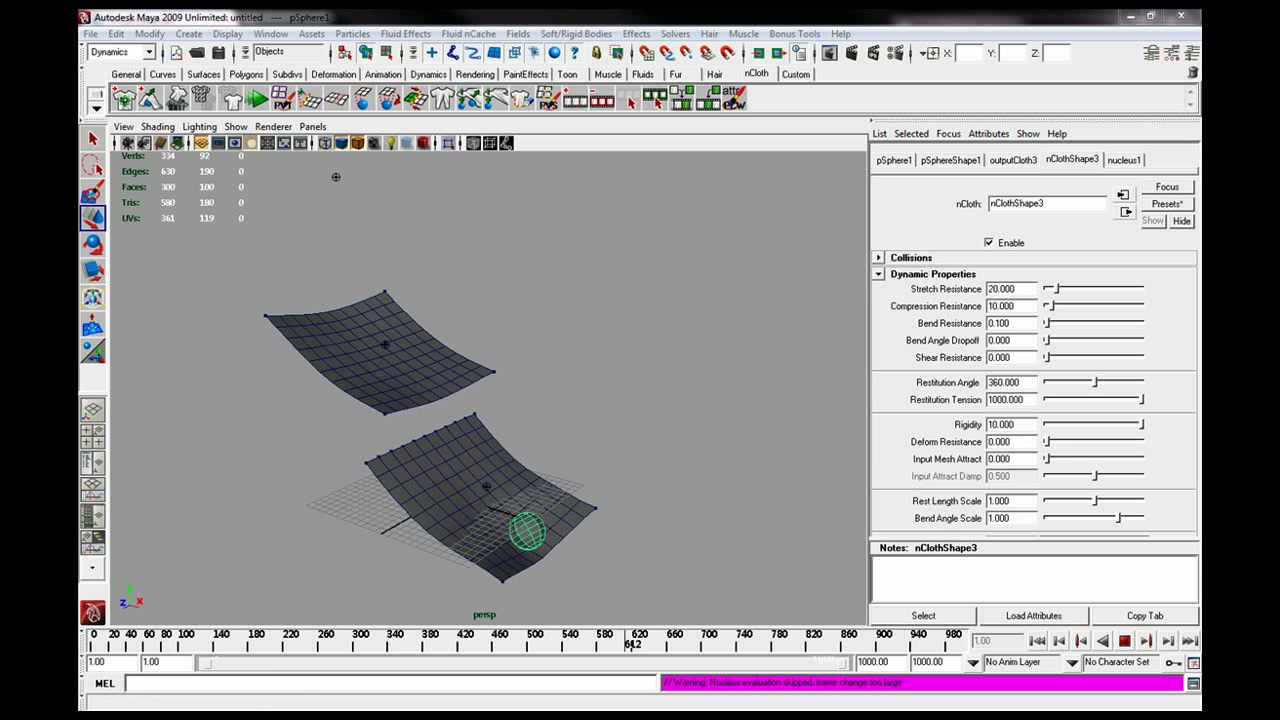Switch to the pSphereShape1 attribute tab

coord(950,160)
